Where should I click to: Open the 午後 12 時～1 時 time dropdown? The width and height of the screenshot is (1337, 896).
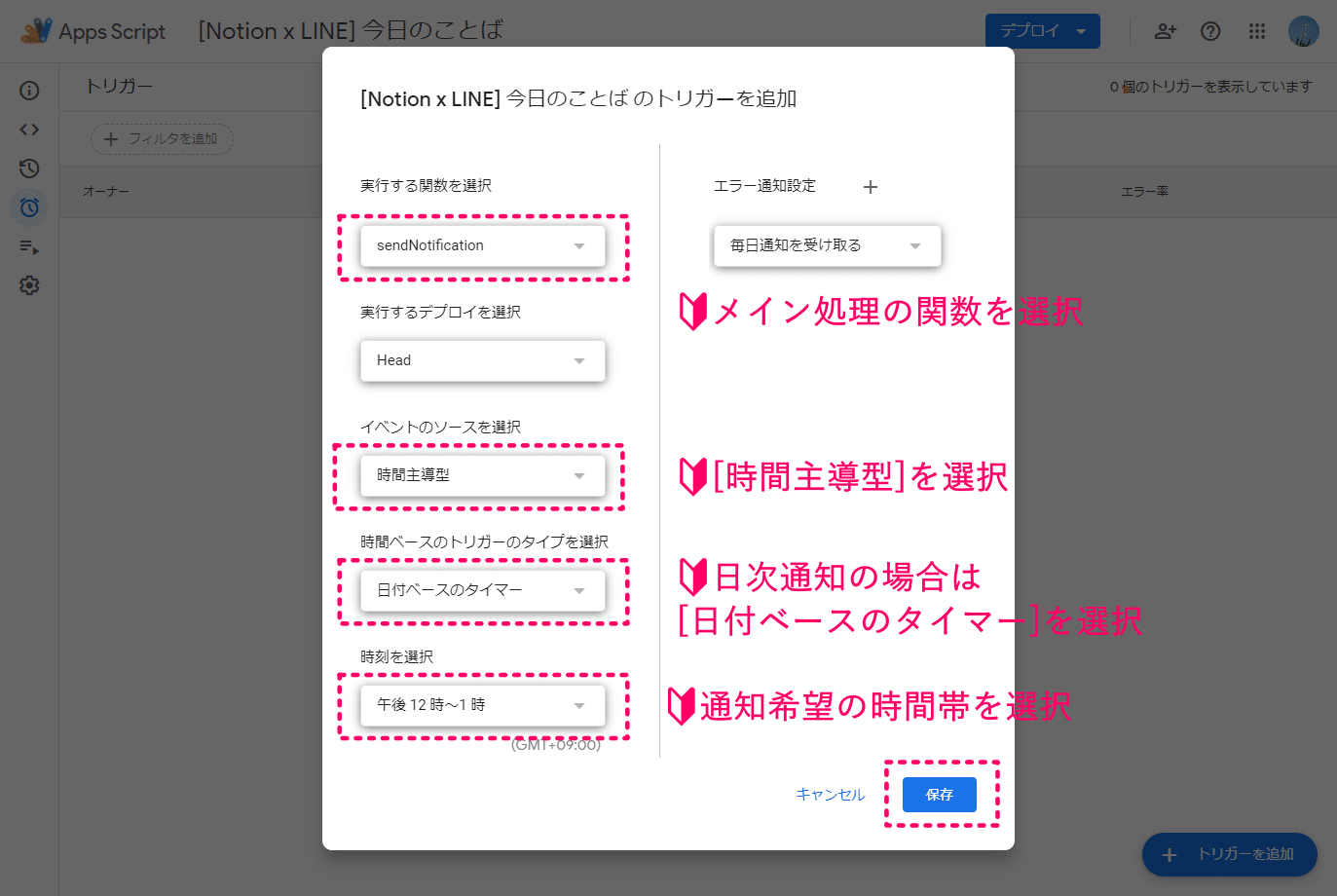[483, 705]
